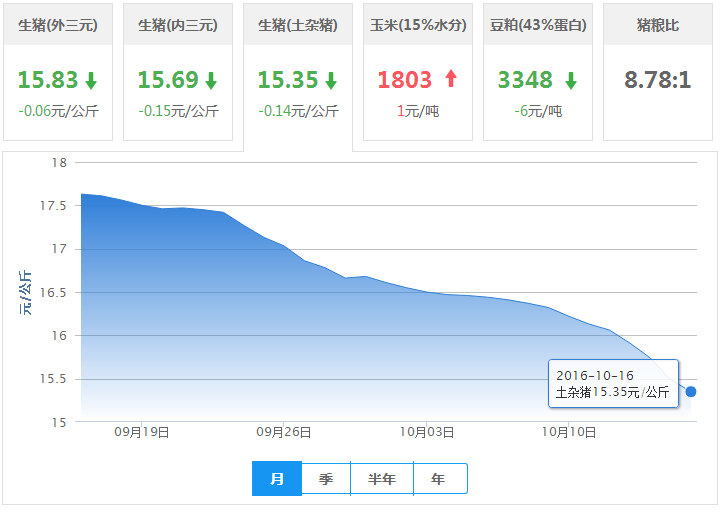Click the 8.78:1 ratio value
Image resolution: width=723 pixels, height=512 pixels.
coord(657,80)
